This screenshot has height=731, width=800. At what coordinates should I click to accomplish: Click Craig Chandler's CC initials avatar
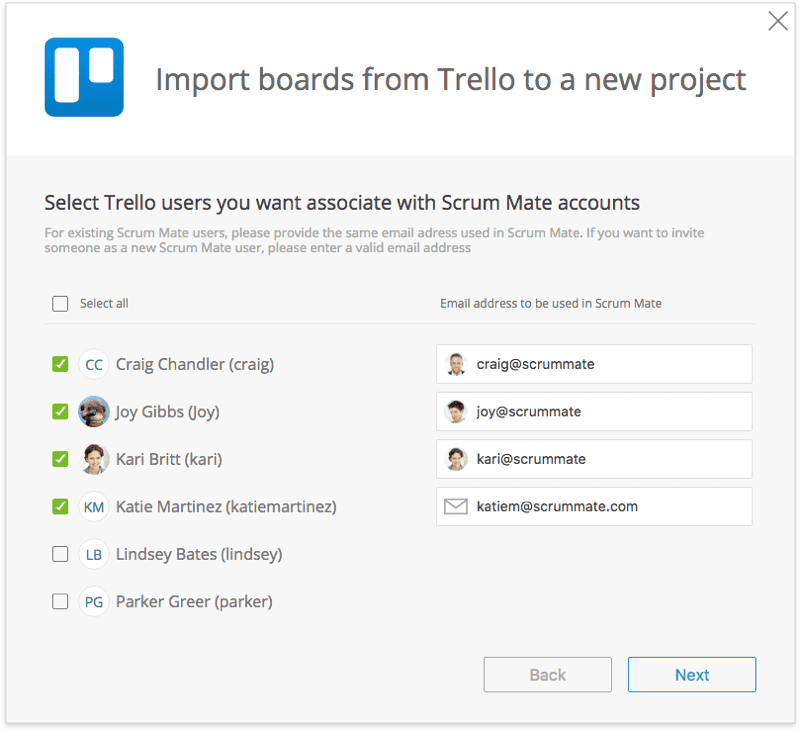click(94, 364)
